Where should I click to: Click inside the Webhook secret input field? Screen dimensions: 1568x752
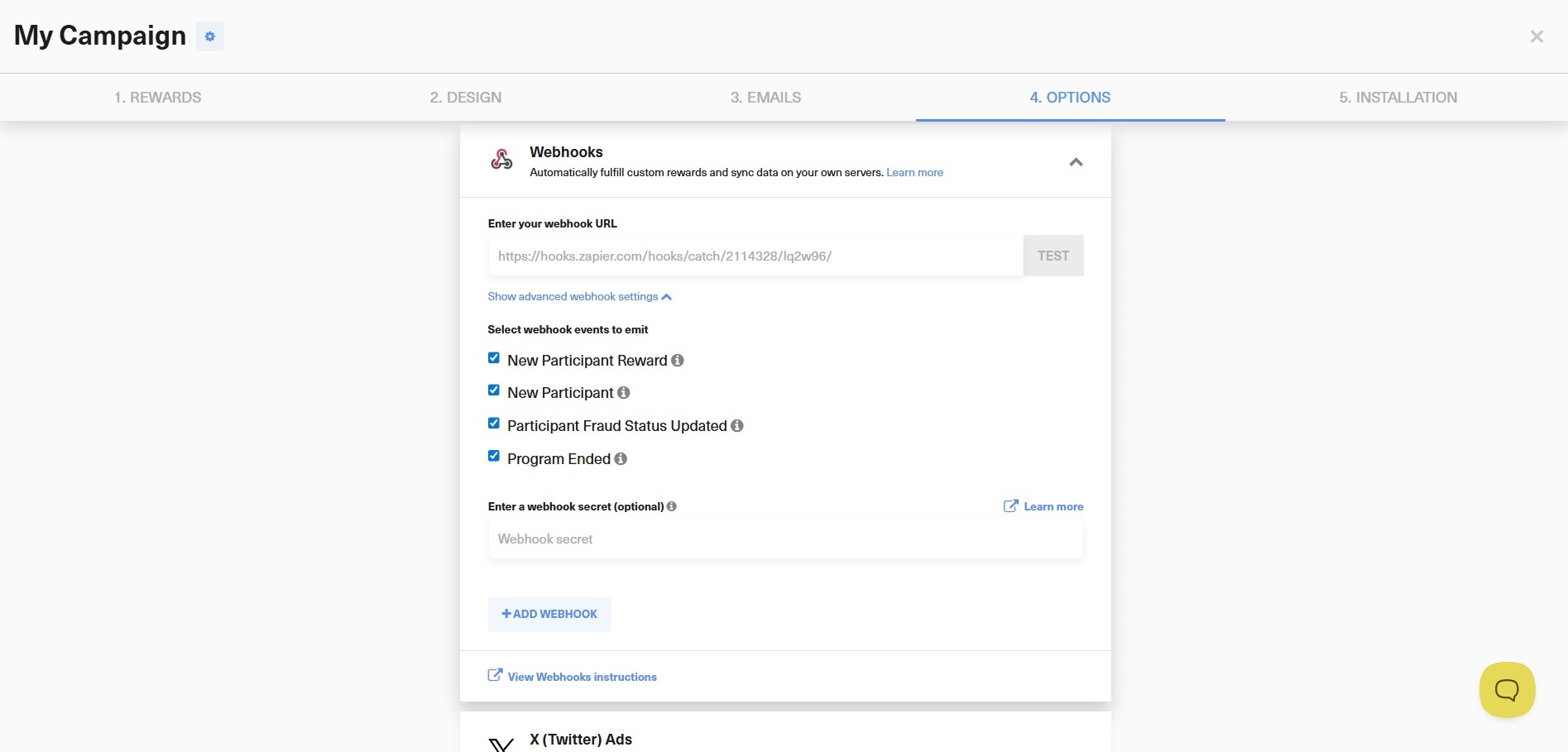pos(784,539)
